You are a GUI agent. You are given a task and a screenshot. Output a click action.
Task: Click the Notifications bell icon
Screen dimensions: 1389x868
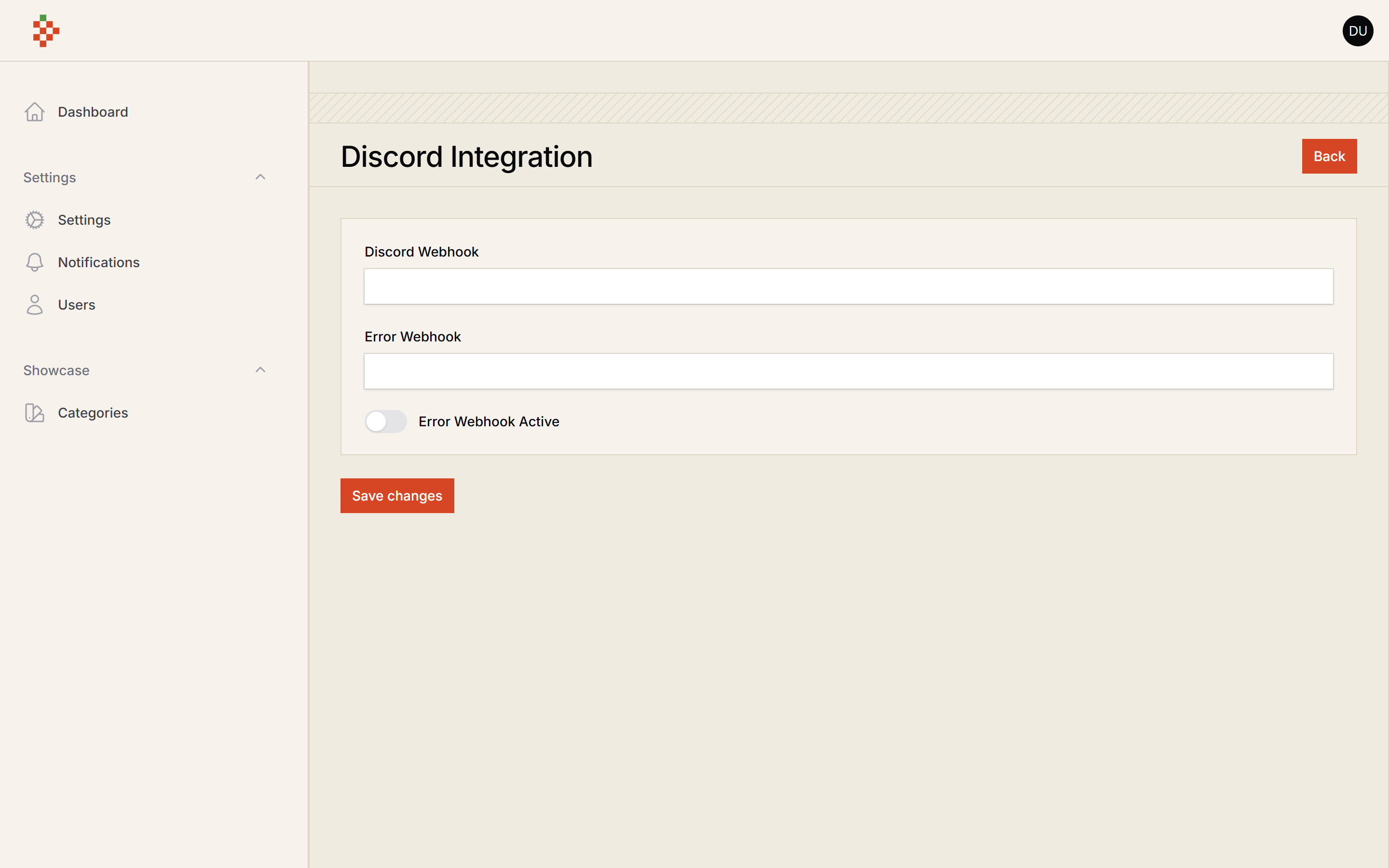[34, 262]
